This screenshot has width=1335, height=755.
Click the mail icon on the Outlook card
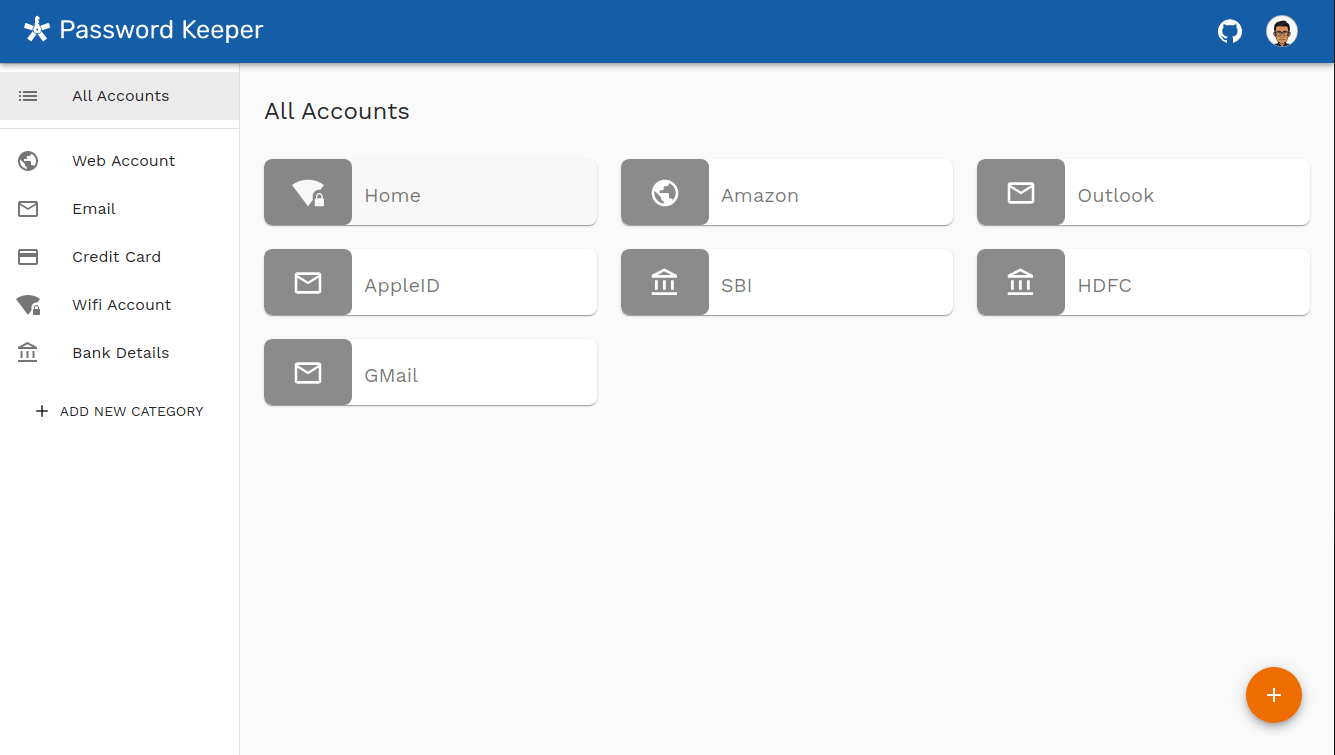(1021, 192)
